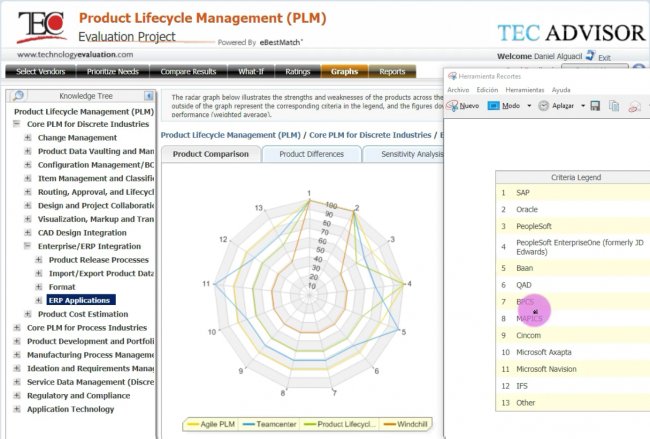Open Archivo menu in Recortes
The width and height of the screenshot is (650, 439).
click(458, 90)
